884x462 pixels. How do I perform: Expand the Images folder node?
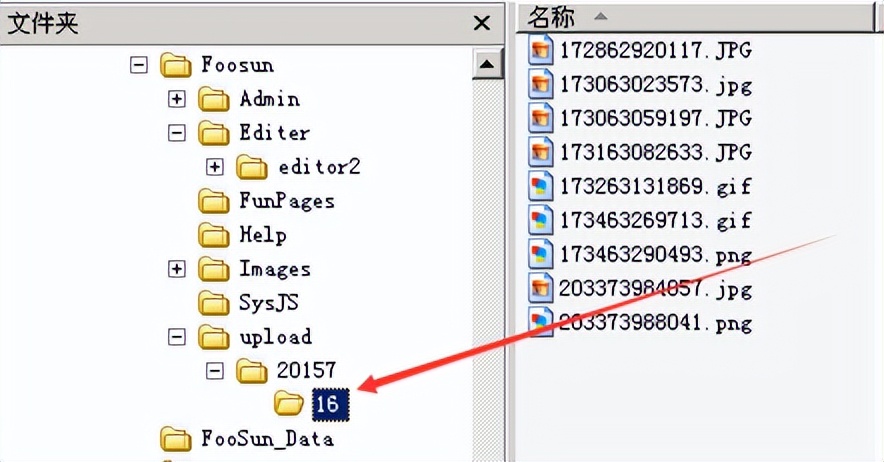[176, 269]
